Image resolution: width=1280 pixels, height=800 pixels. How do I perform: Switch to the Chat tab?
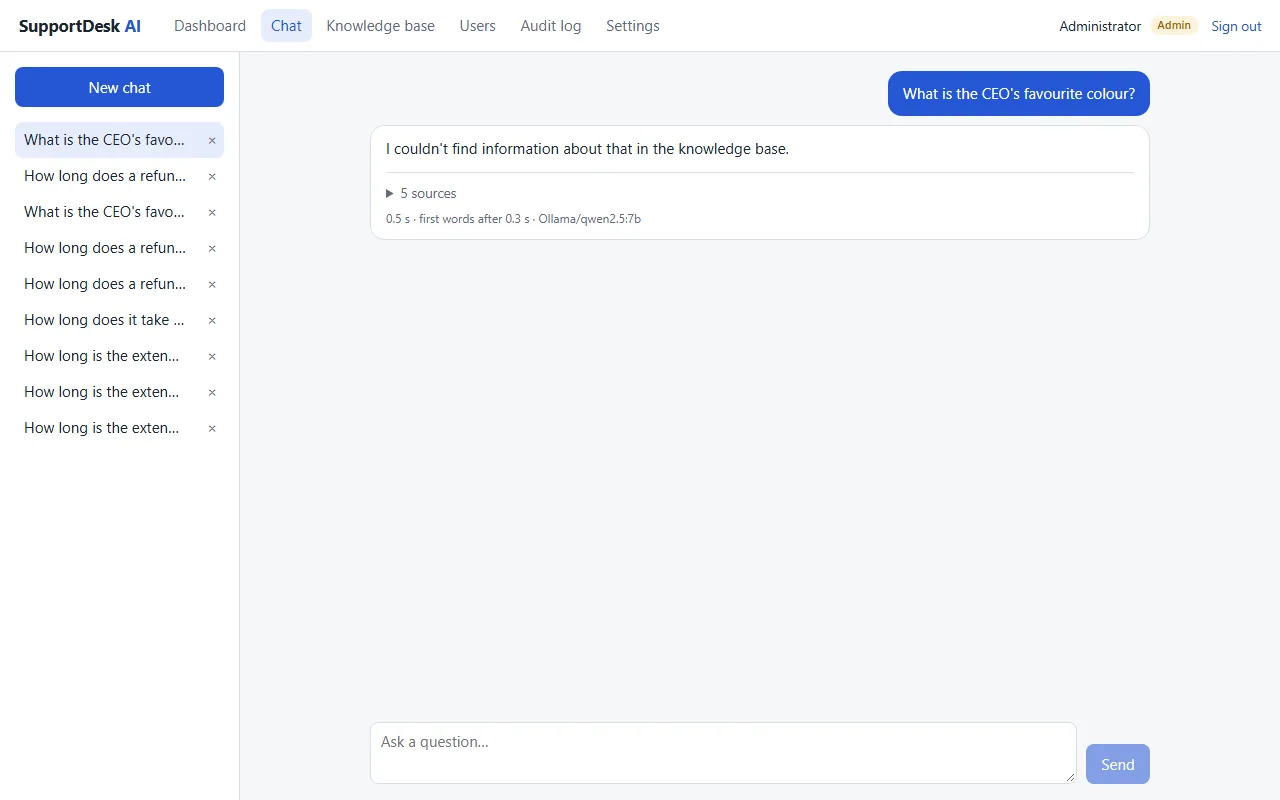tap(286, 26)
